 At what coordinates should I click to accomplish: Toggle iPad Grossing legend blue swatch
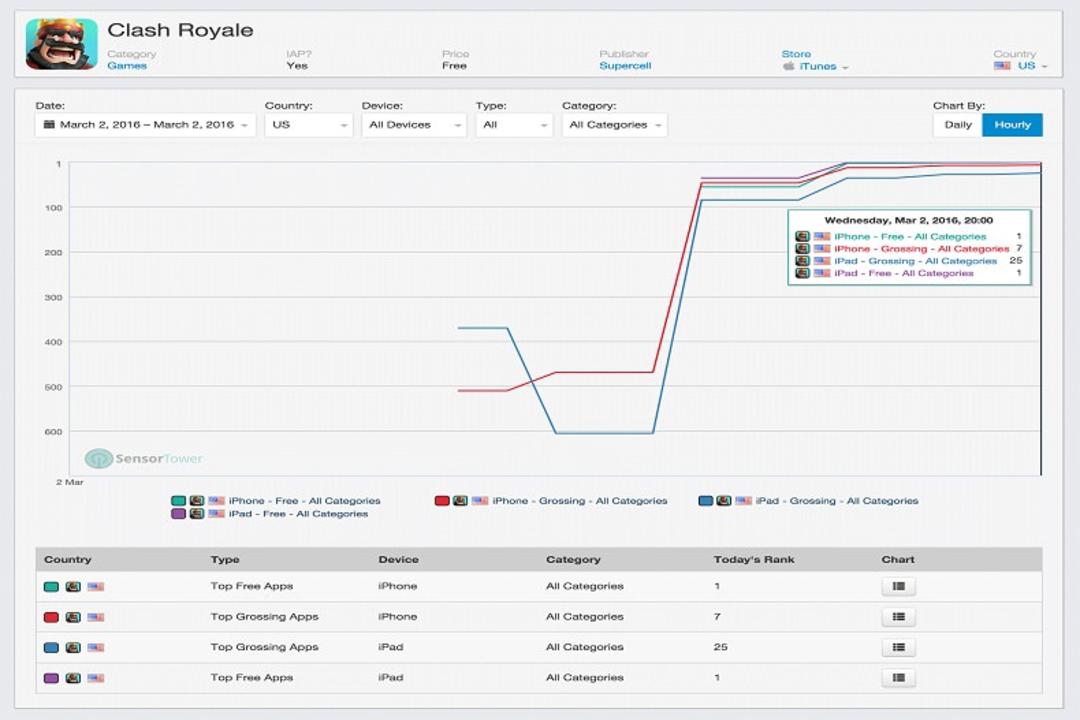(x=705, y=501)
